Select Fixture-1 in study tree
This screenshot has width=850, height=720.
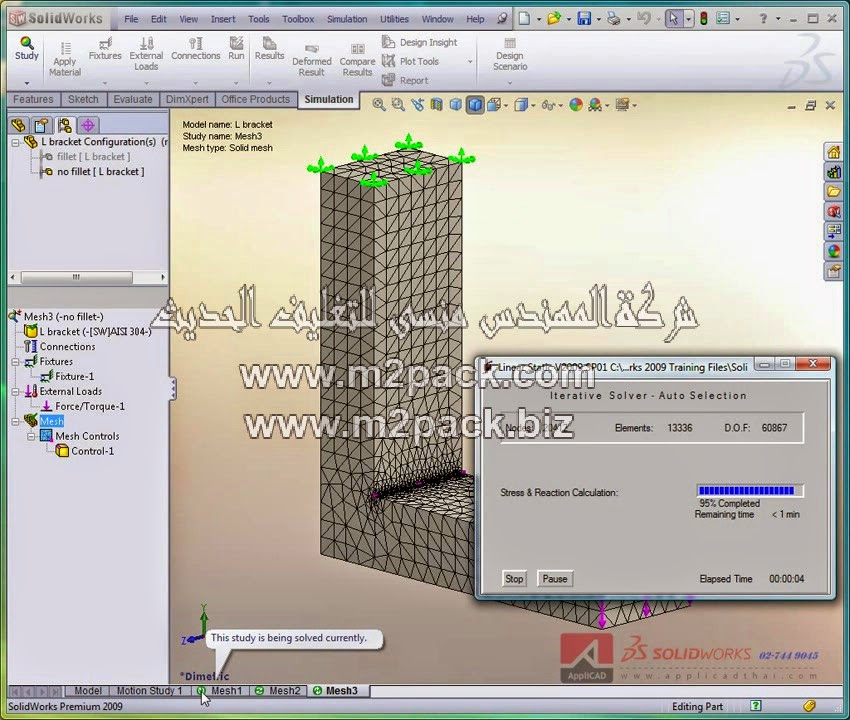coord(74,376)
